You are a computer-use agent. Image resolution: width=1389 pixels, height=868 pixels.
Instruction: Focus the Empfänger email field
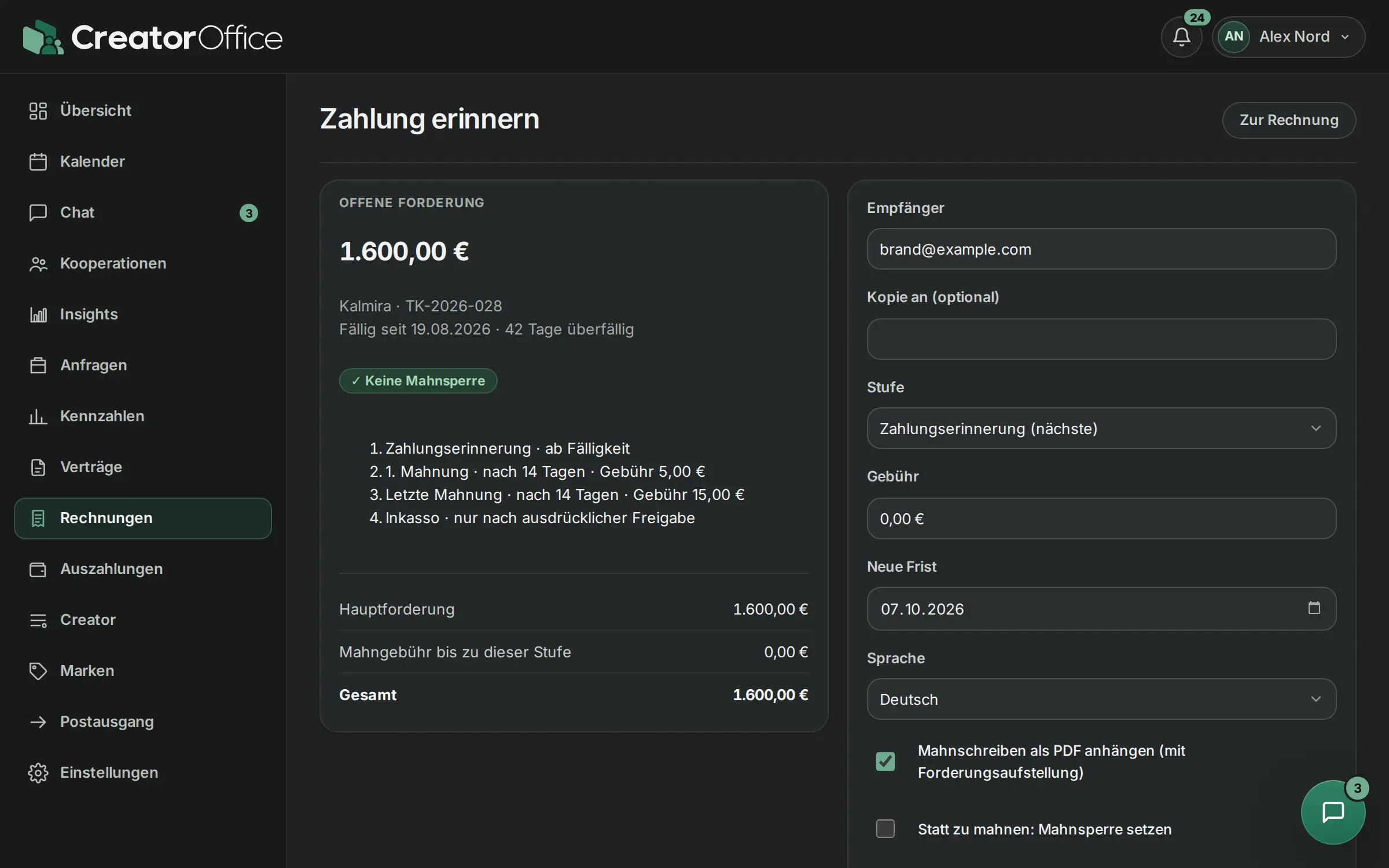point(1101,249)
